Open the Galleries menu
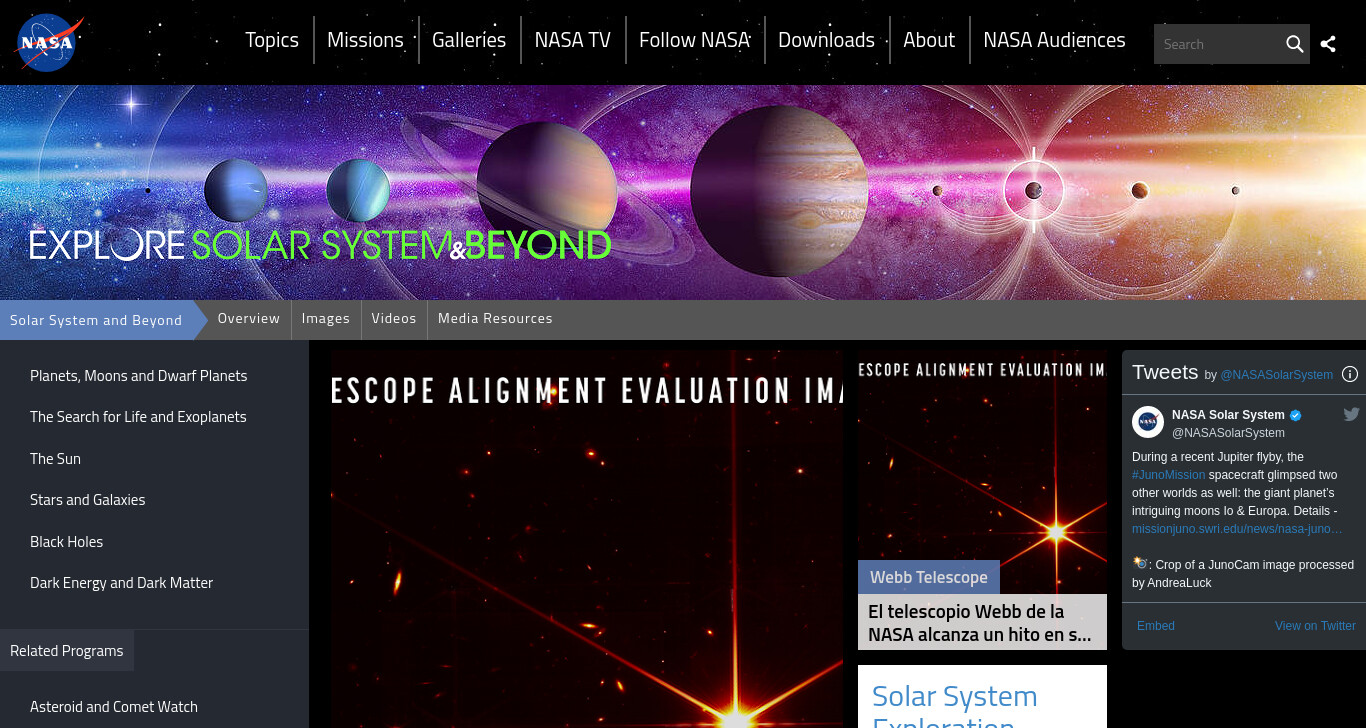Image resolution: width=1366 pixels, height=728 pixels. point(469,40)
